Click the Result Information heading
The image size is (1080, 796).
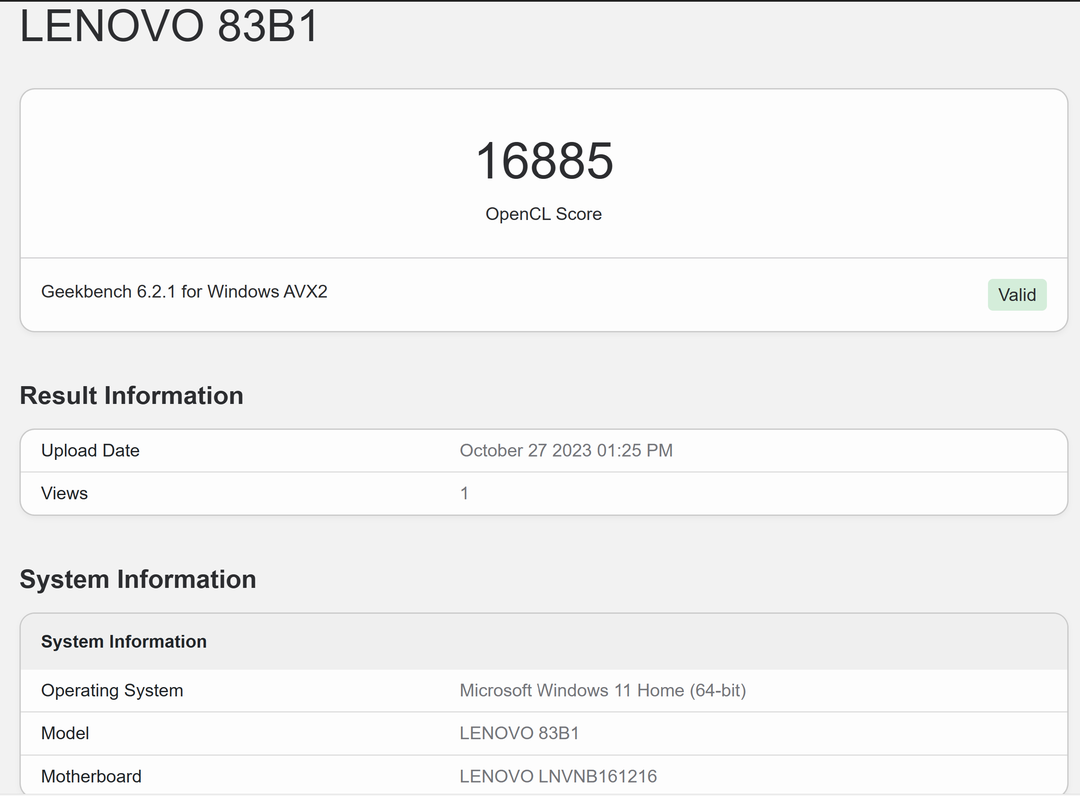pyautogui.click(x=131, y=396)
